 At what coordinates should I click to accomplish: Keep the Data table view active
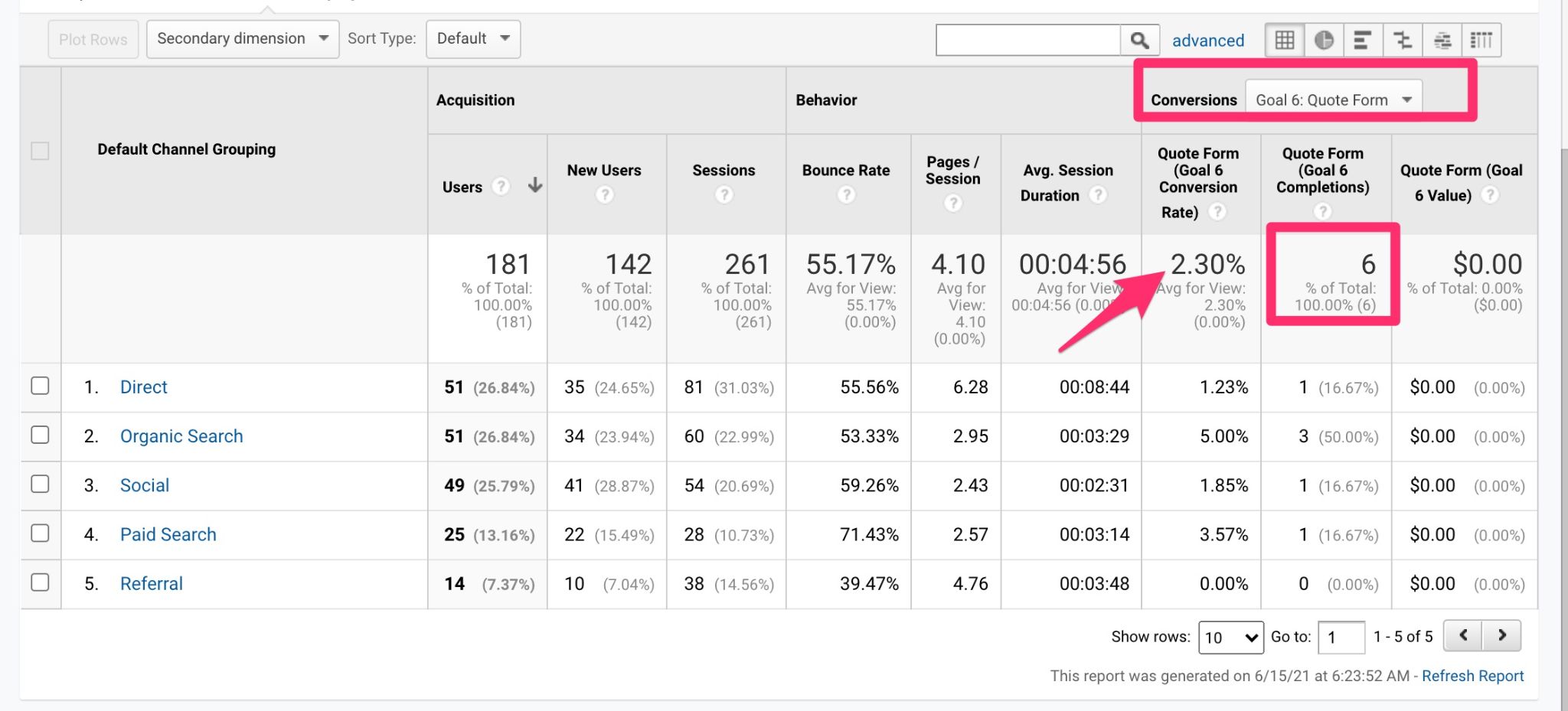pos(1285,39)
